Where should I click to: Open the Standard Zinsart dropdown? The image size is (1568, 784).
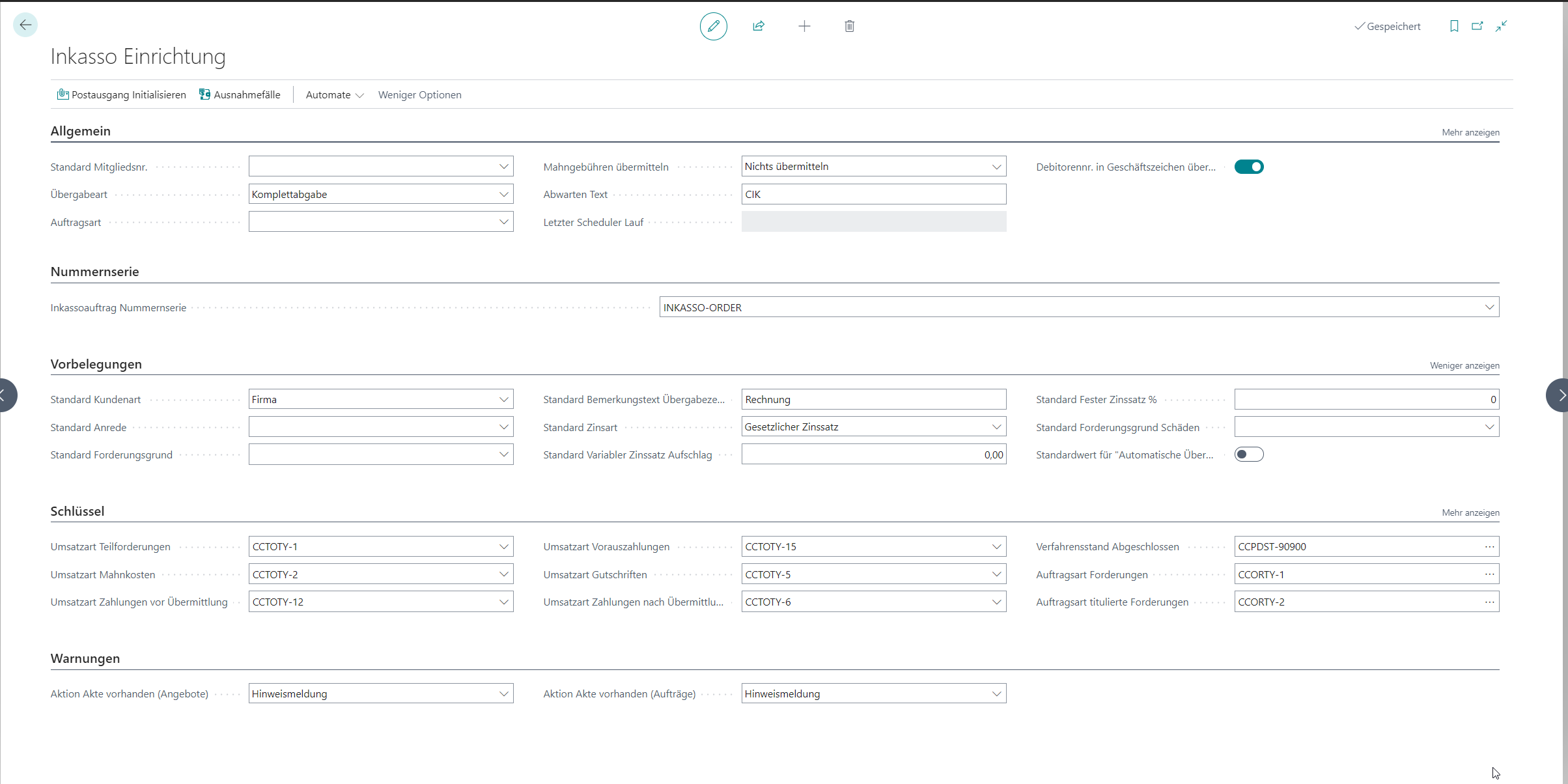(996, 427)
